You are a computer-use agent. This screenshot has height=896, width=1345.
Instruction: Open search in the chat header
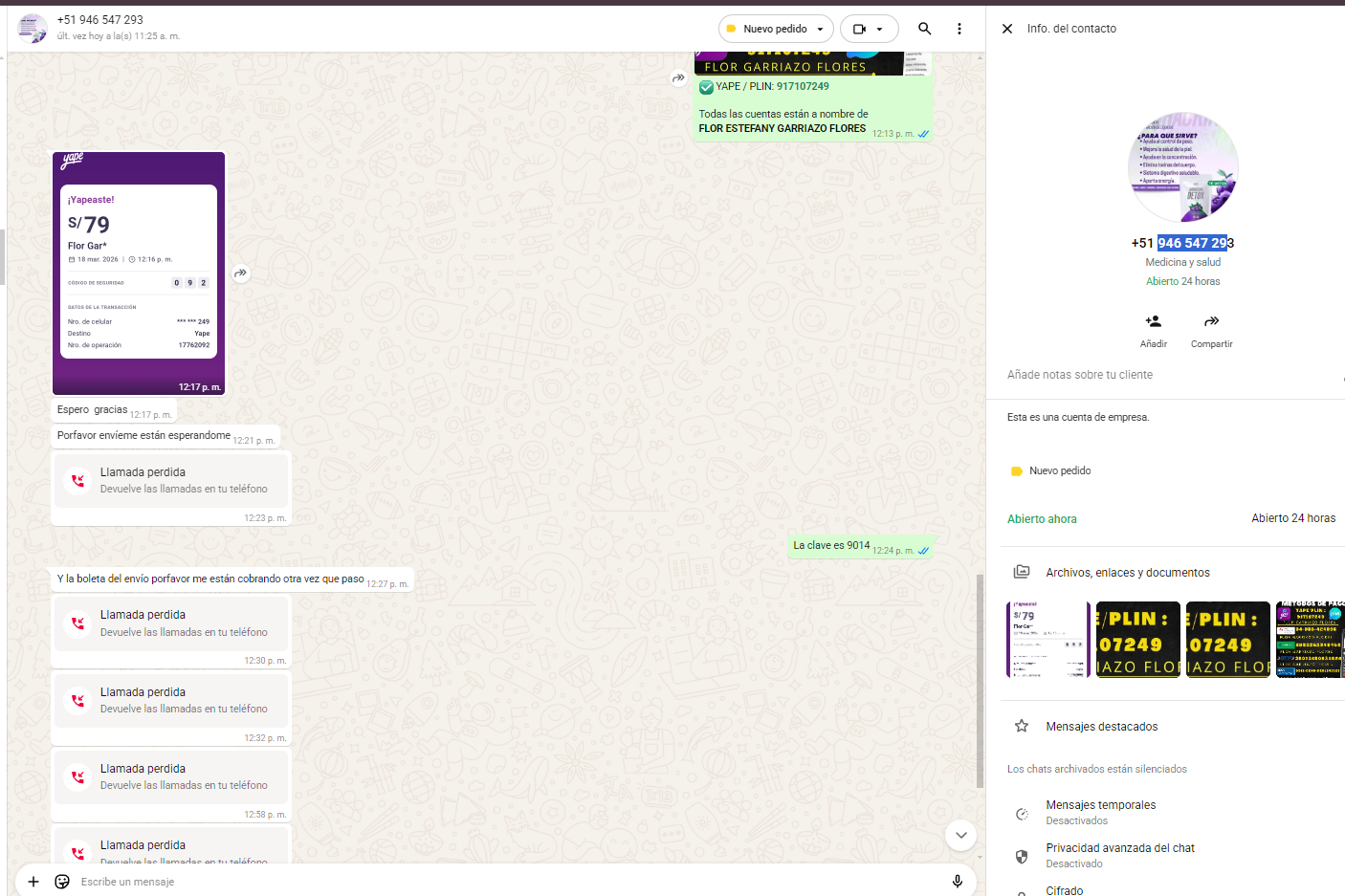(924, 29)
